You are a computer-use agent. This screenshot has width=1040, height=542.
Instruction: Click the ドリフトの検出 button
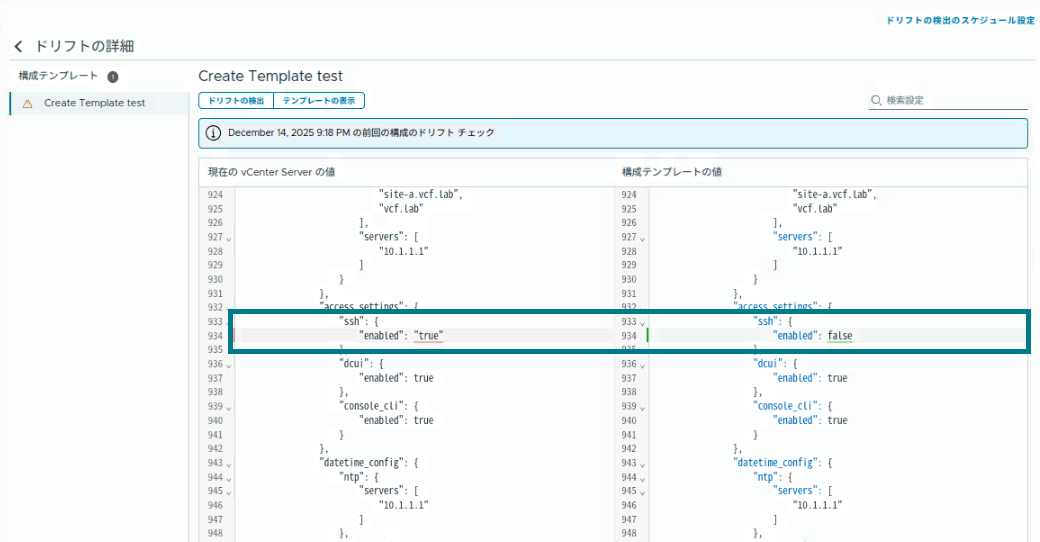click(236, 101)
